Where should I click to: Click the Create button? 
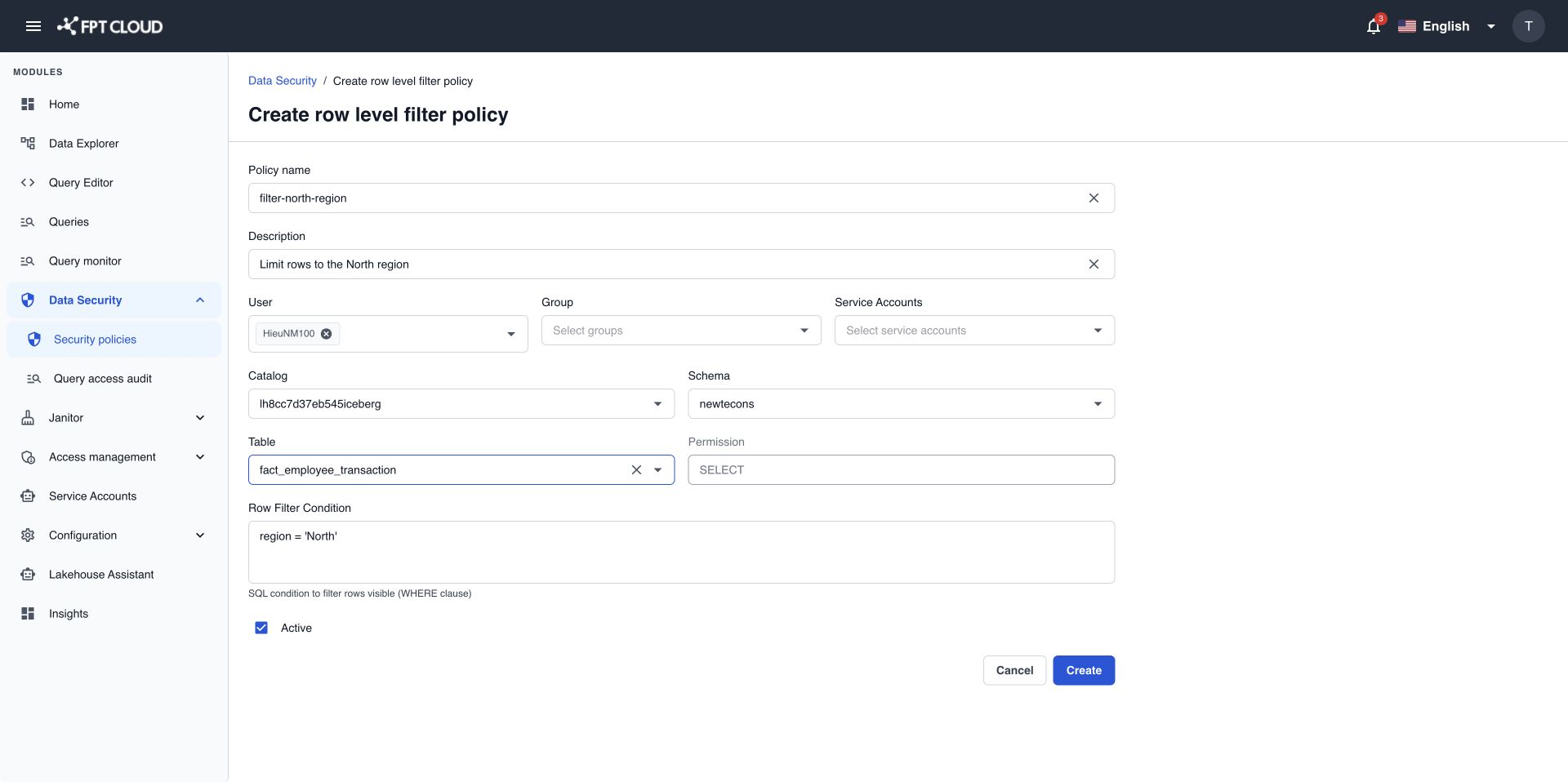coord(1084,670)
